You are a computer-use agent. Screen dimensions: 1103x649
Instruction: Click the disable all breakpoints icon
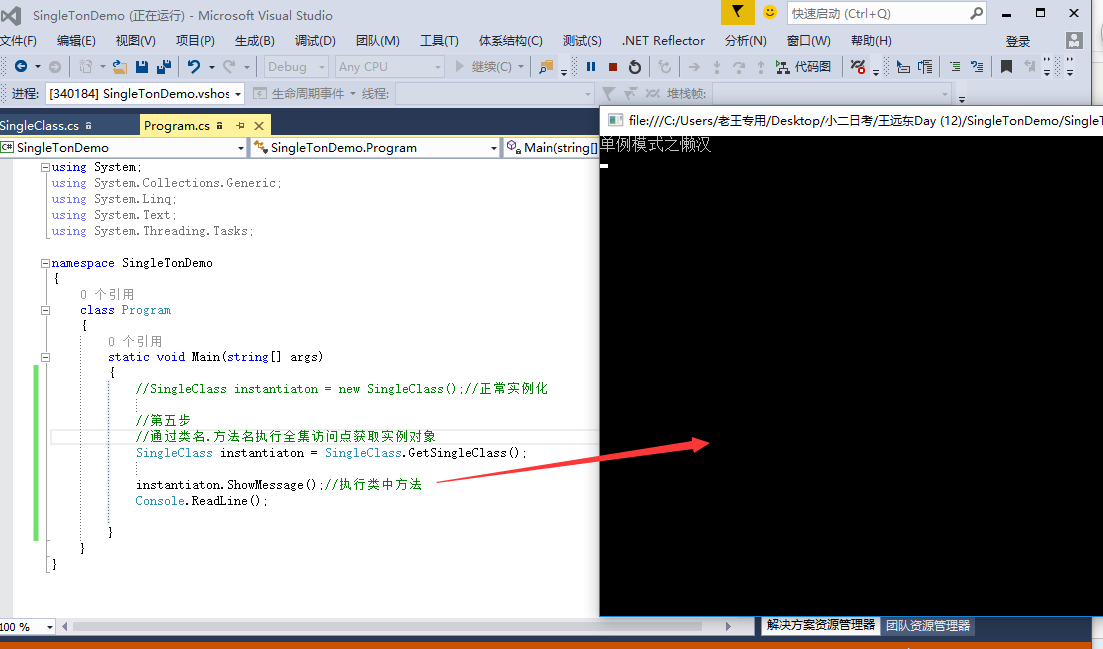[x=857, y=67]
